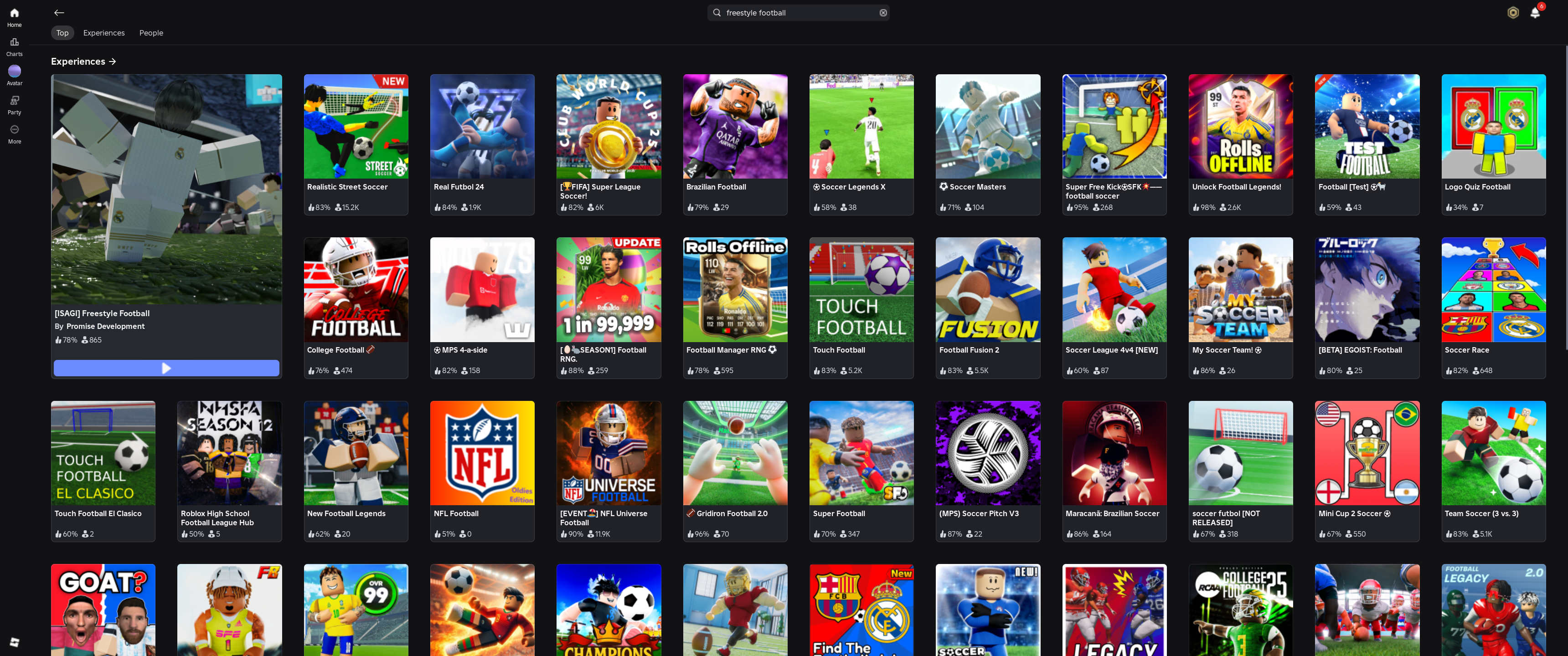Open the Robux hexagon icon

pos(1512,13)
